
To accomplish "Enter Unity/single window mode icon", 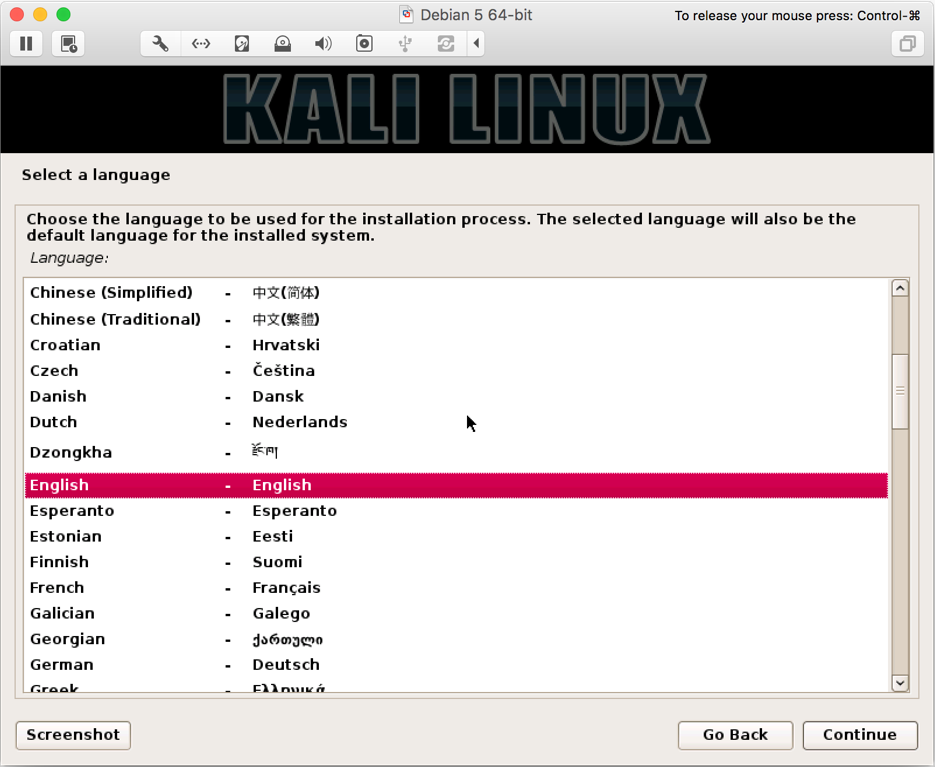I will pos(908,44).
